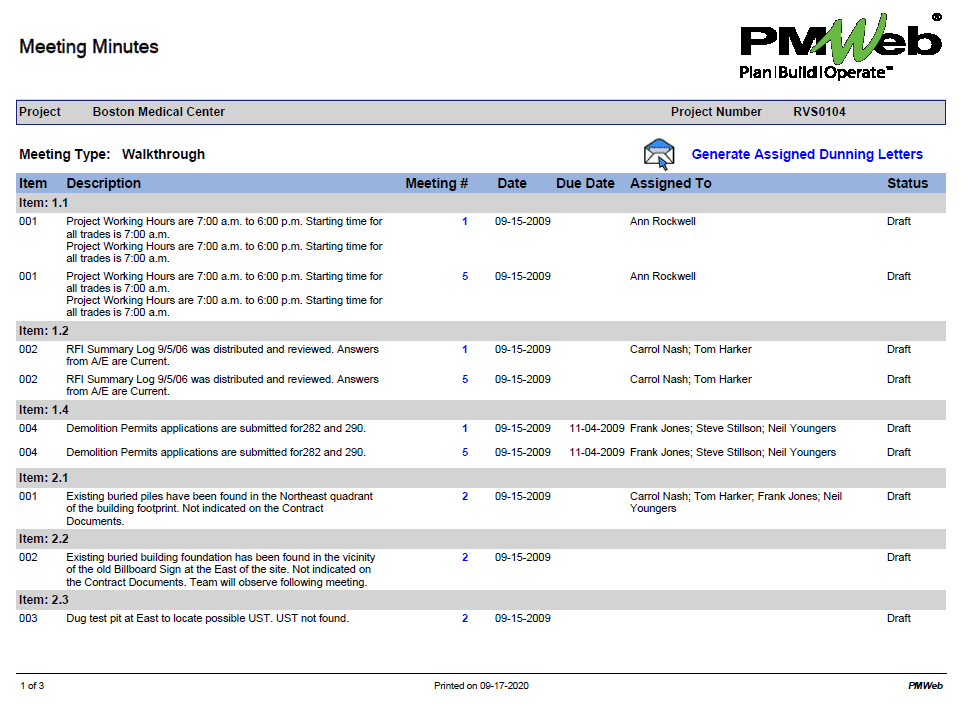965x705 pixels.
Task: Click the Meeting # column header
Action: pyautogui.click(x=436, y=183)
